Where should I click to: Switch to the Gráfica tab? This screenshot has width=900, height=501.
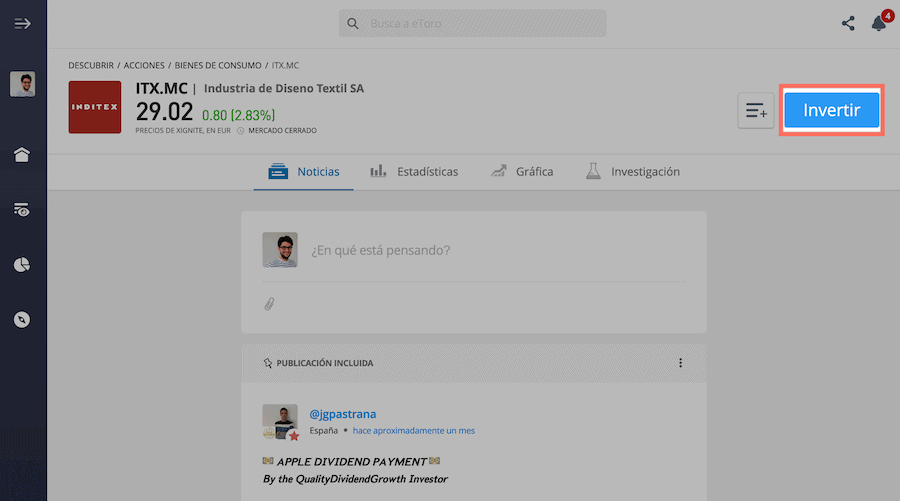coord(522,172)
